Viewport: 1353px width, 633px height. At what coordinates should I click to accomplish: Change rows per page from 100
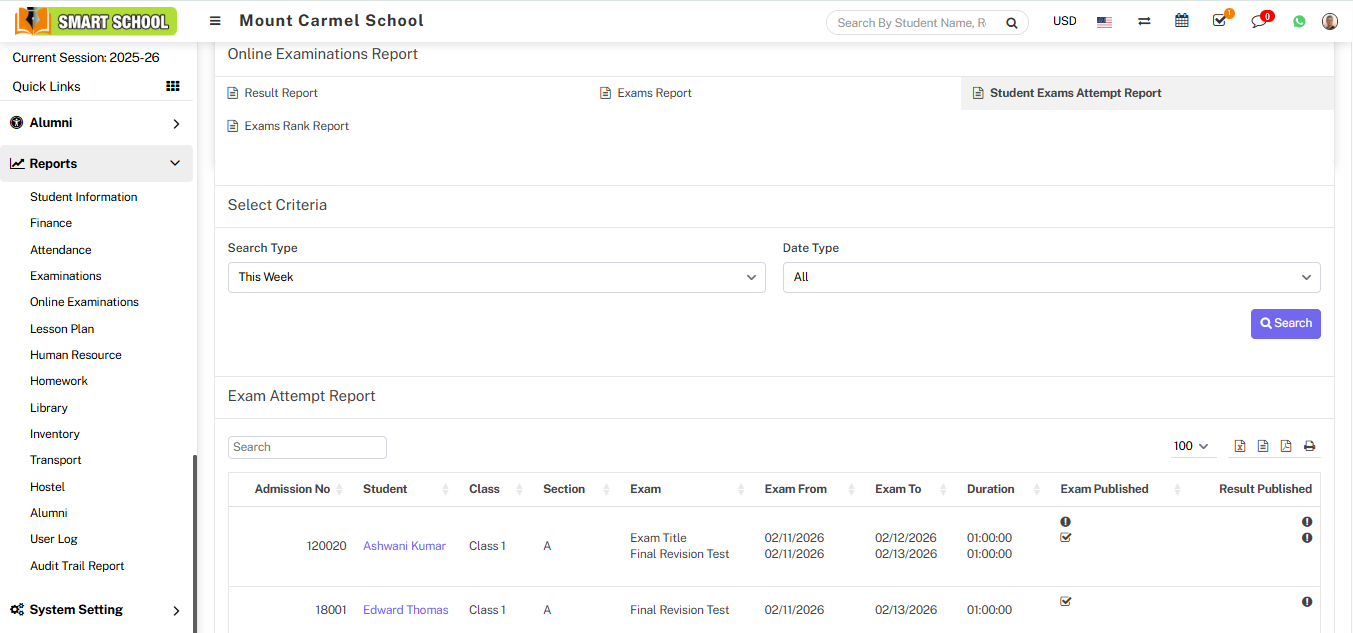point(1192,446)
